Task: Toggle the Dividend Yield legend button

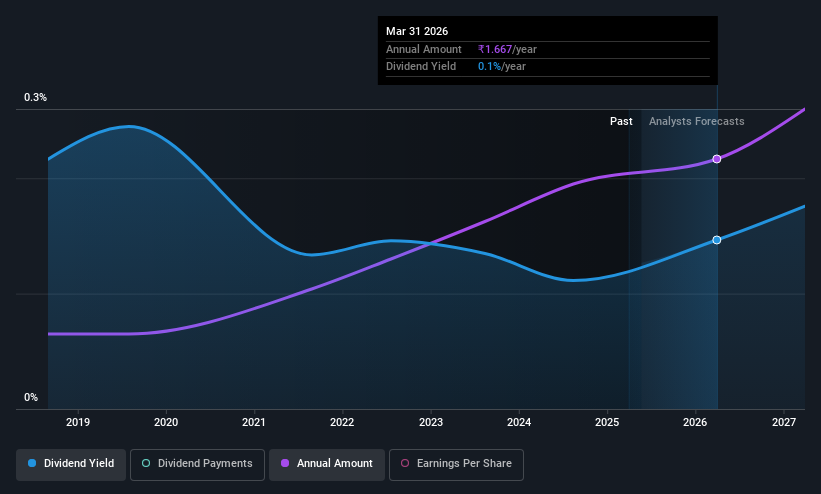Action: pos(71,464)
